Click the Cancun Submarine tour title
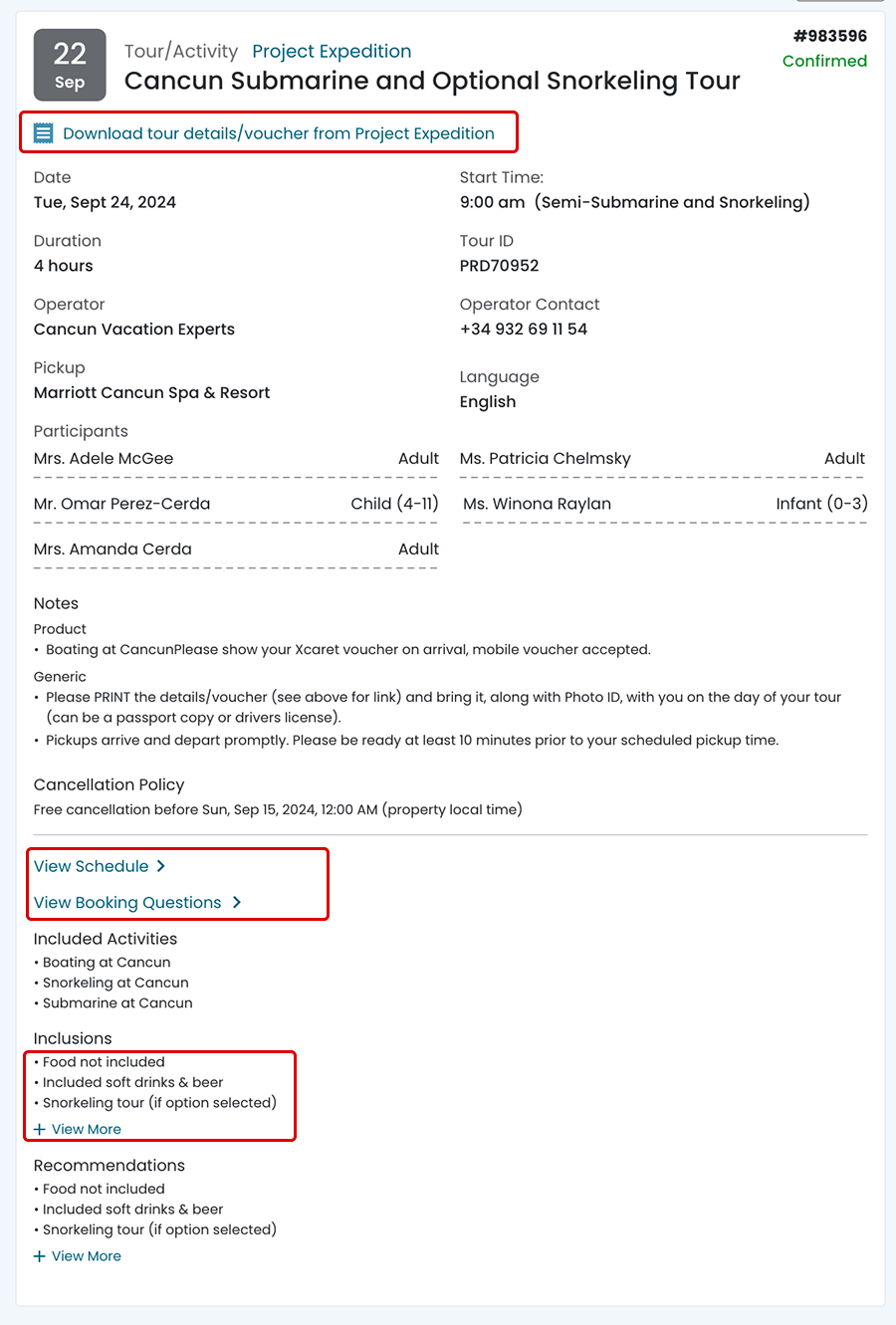 click(432, 82)
